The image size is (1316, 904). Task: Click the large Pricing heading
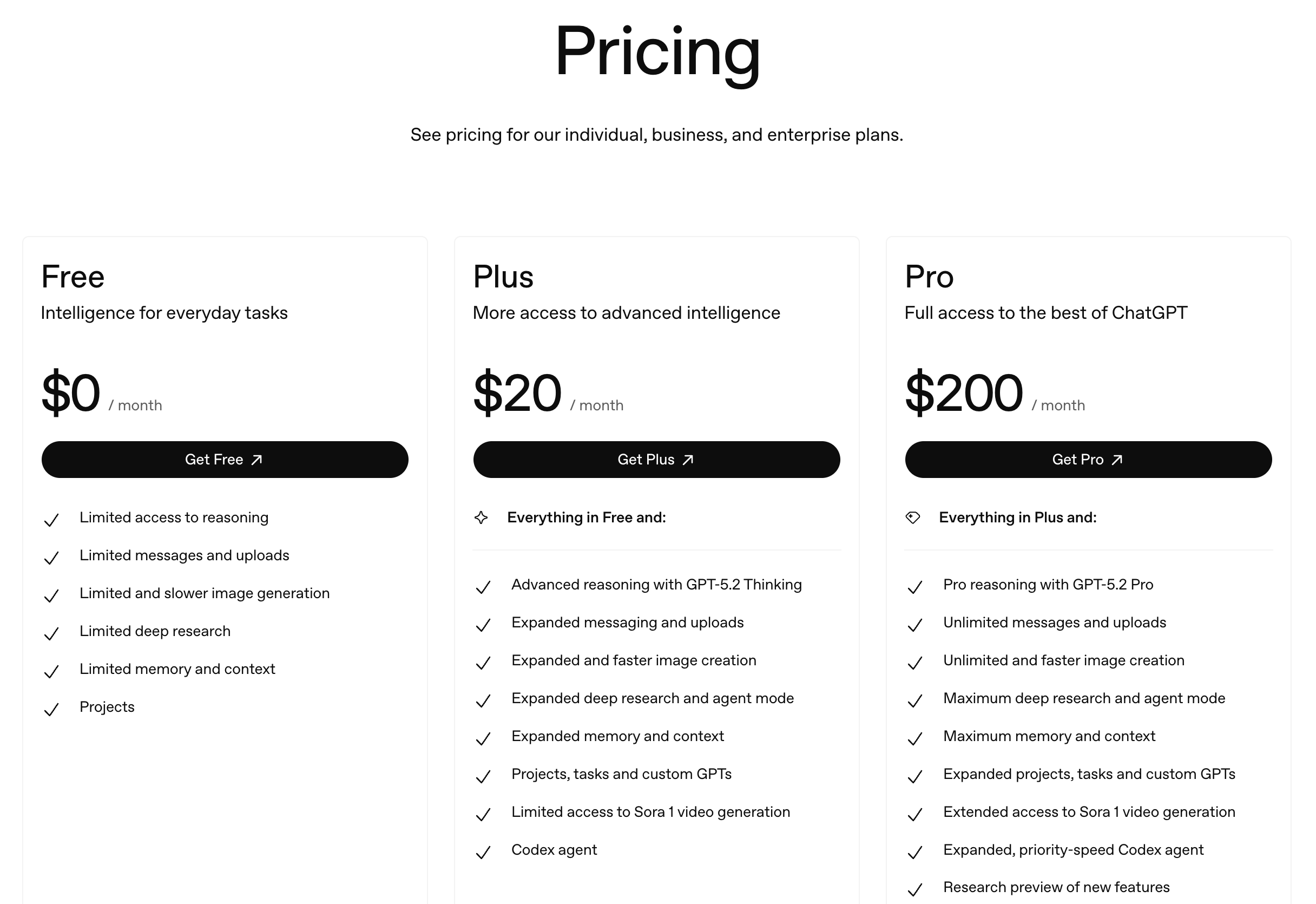point(657,52)
